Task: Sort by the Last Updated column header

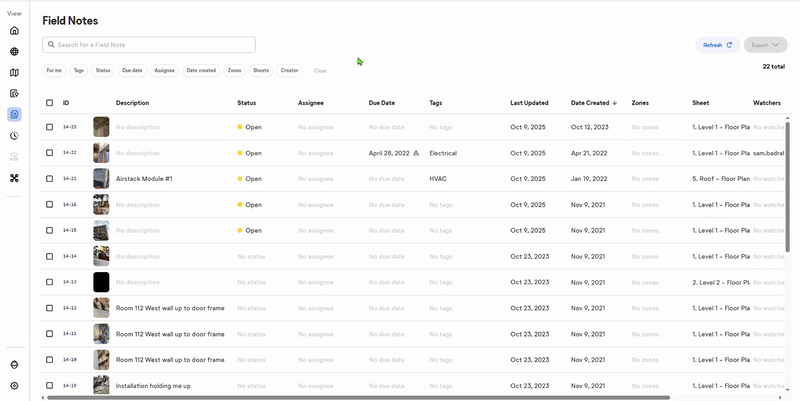Action: (x=529, y=103)
